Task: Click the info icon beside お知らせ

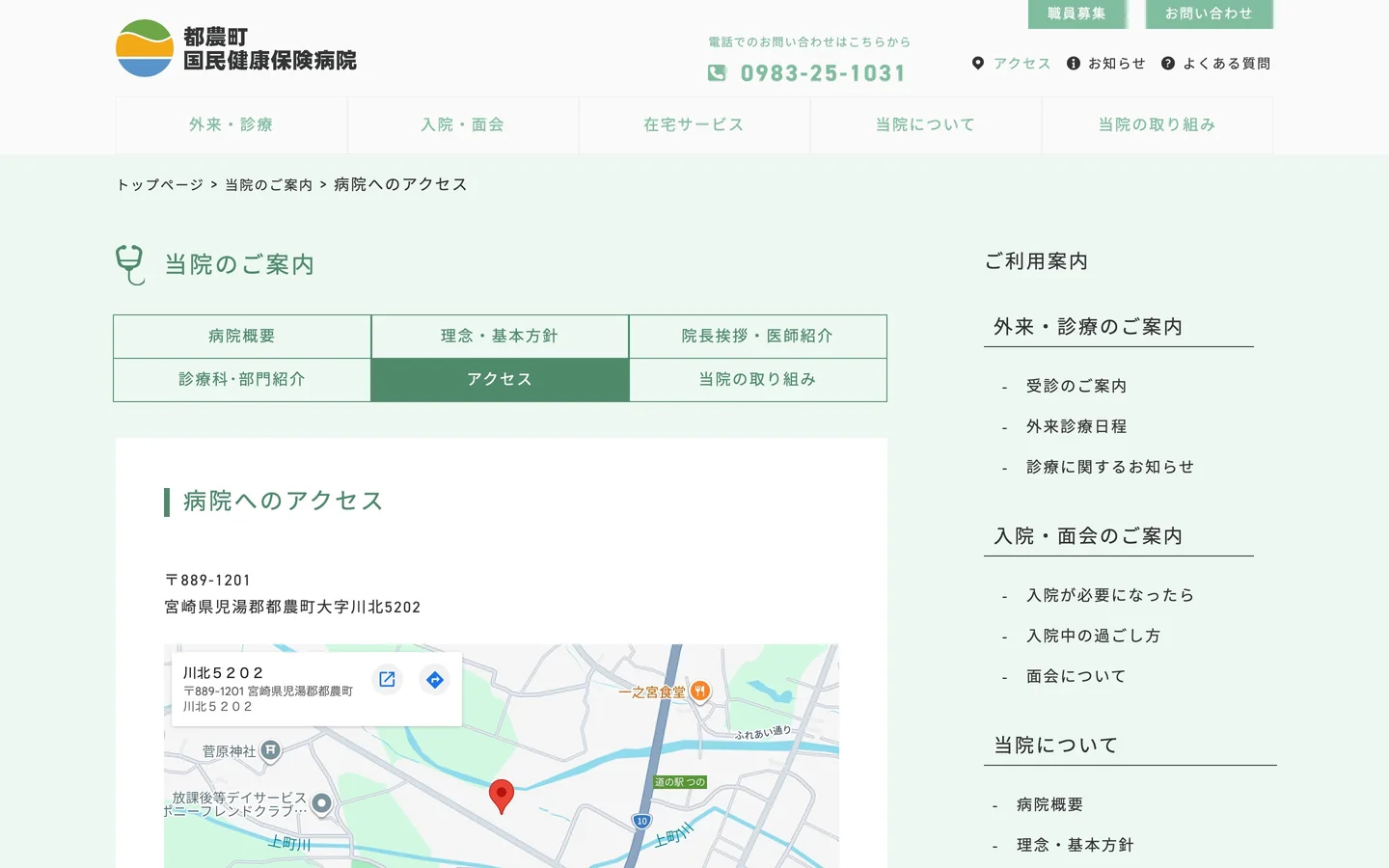Action: tap(1074, 64)
